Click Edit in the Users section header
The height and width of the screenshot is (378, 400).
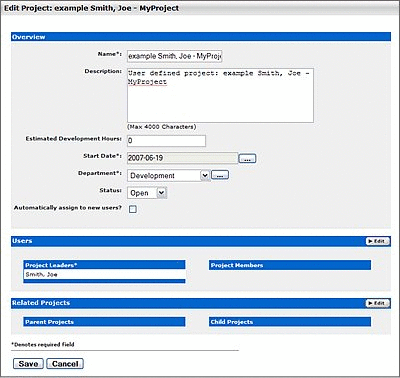pos(377,241)
